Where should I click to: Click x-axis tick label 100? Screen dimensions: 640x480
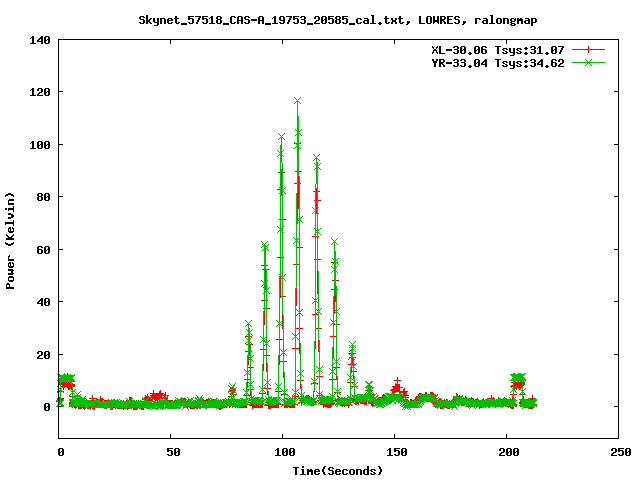(284, 452)
